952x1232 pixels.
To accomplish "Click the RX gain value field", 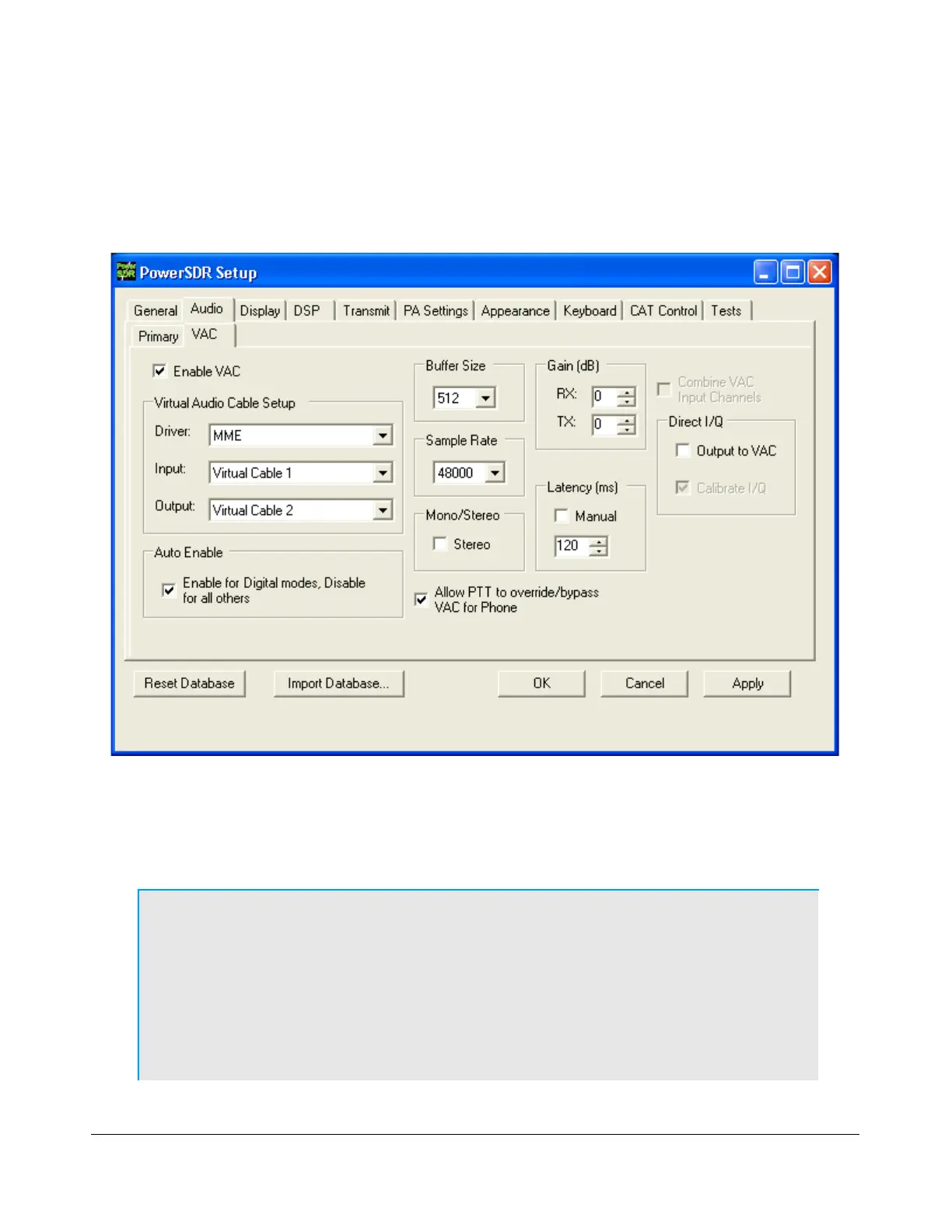I will click(x=605, y=397).
